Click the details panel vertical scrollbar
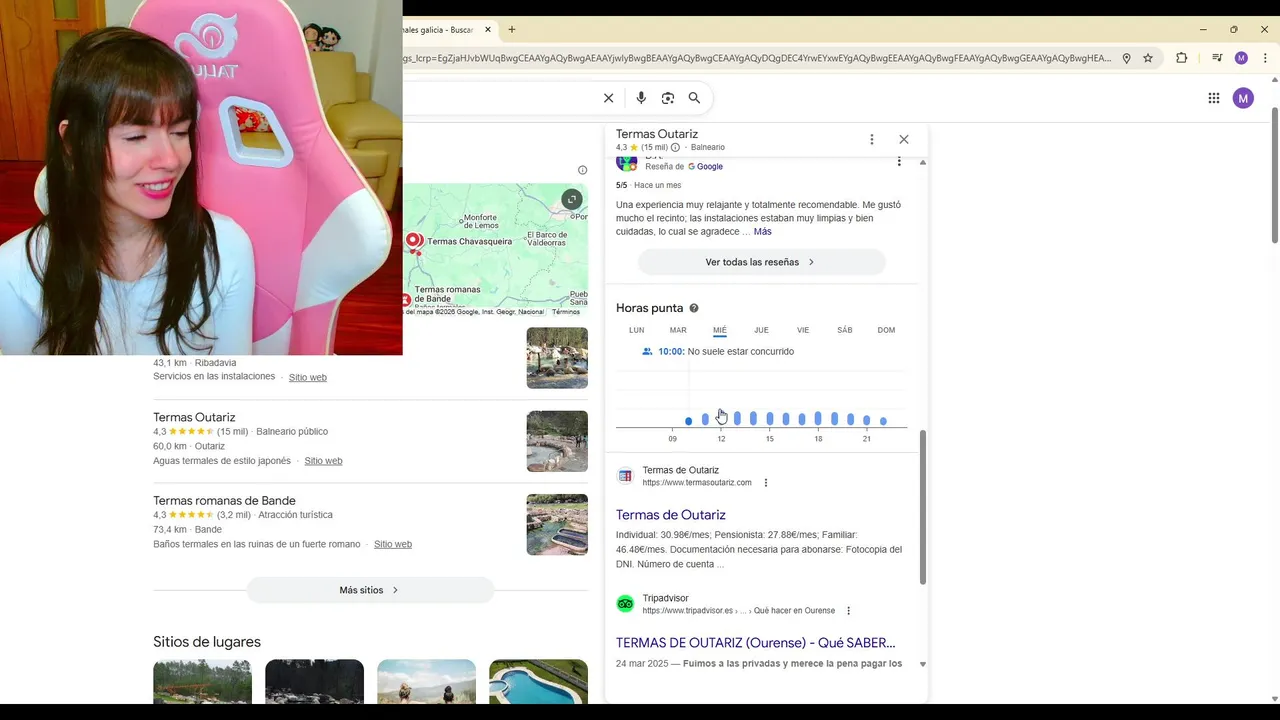 pyautogui.click(x=923, y=508)
